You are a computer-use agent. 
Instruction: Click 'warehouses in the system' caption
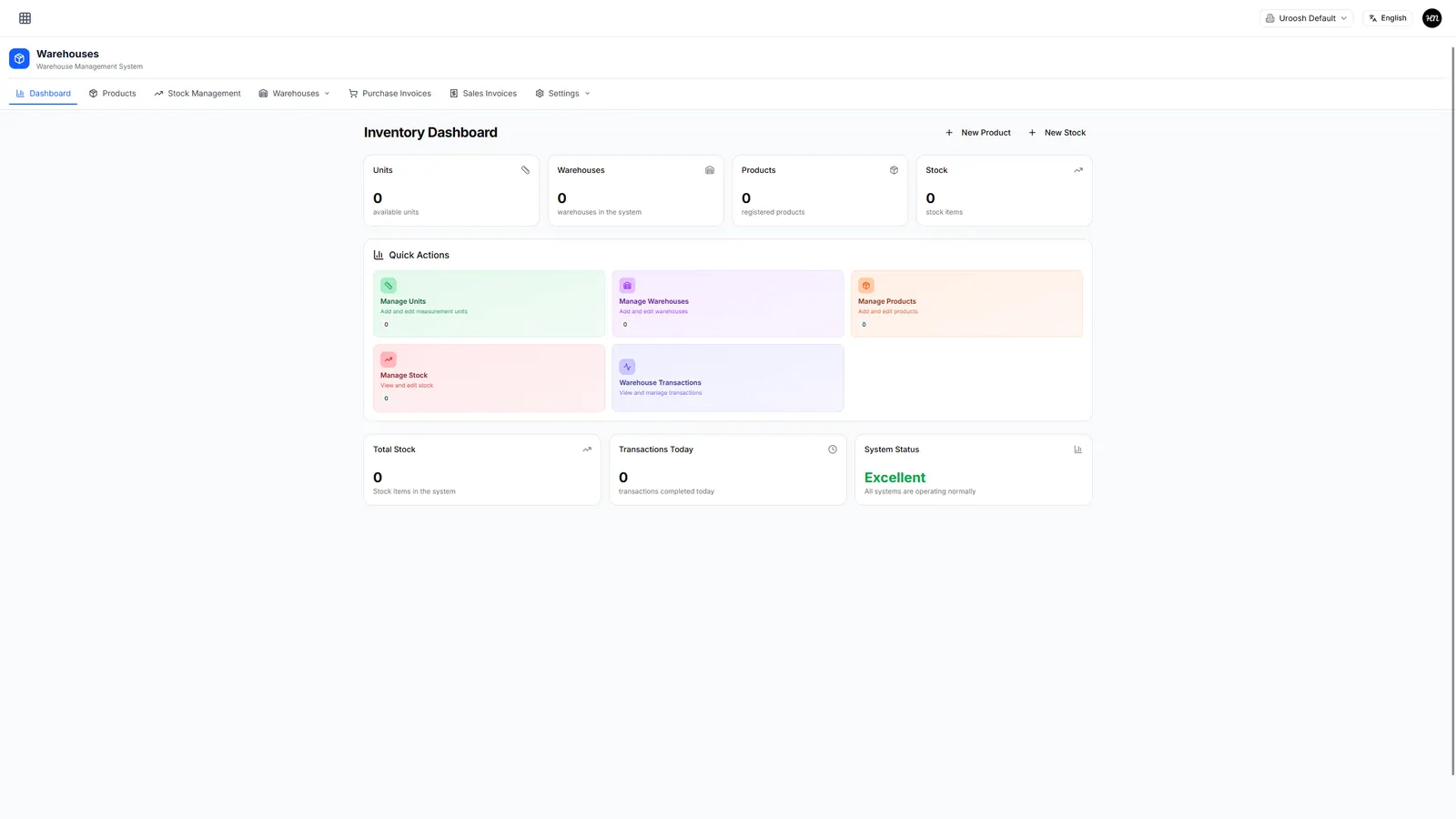tap(599, 212)
